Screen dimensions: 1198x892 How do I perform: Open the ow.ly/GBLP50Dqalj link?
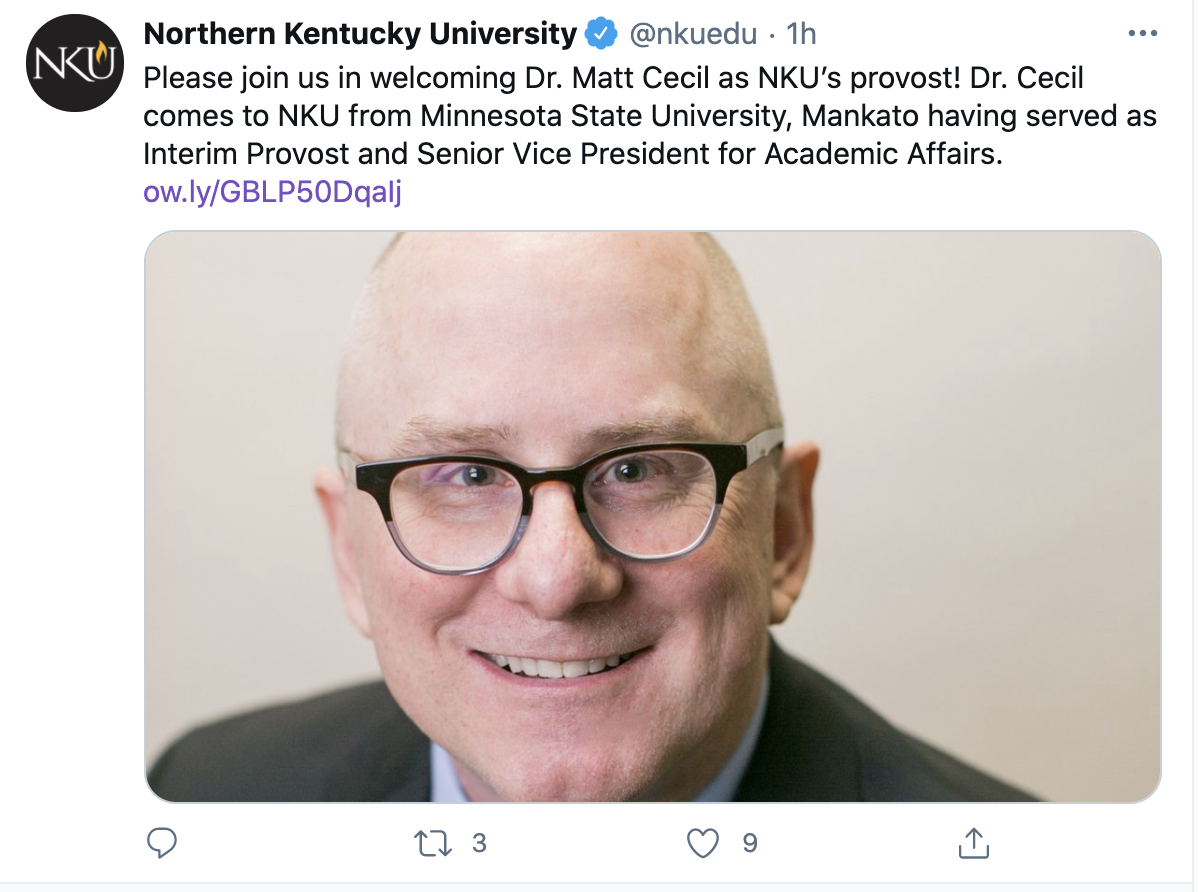tap(272, 191)
